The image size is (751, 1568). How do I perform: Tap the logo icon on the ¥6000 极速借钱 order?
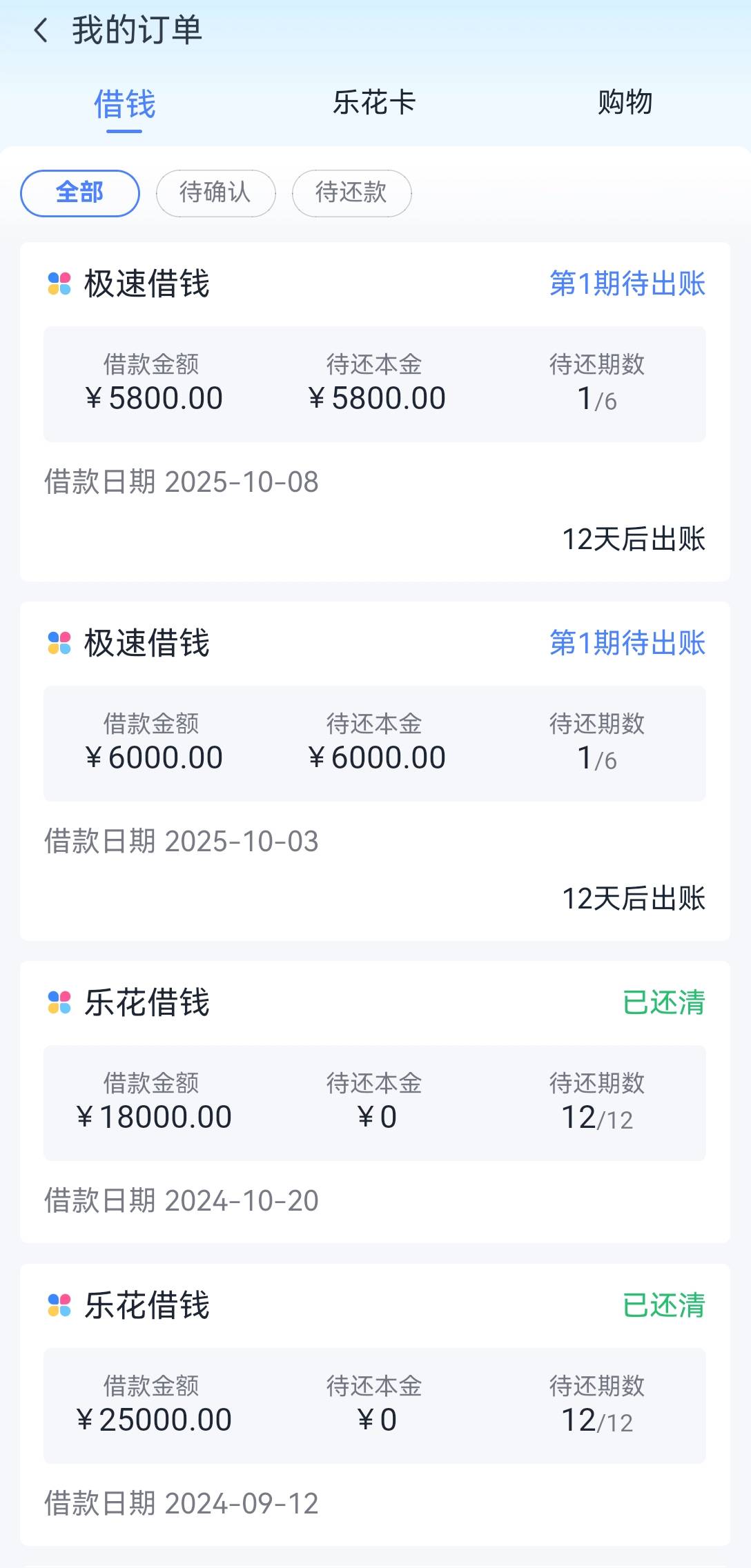click(x=59, y=643)
